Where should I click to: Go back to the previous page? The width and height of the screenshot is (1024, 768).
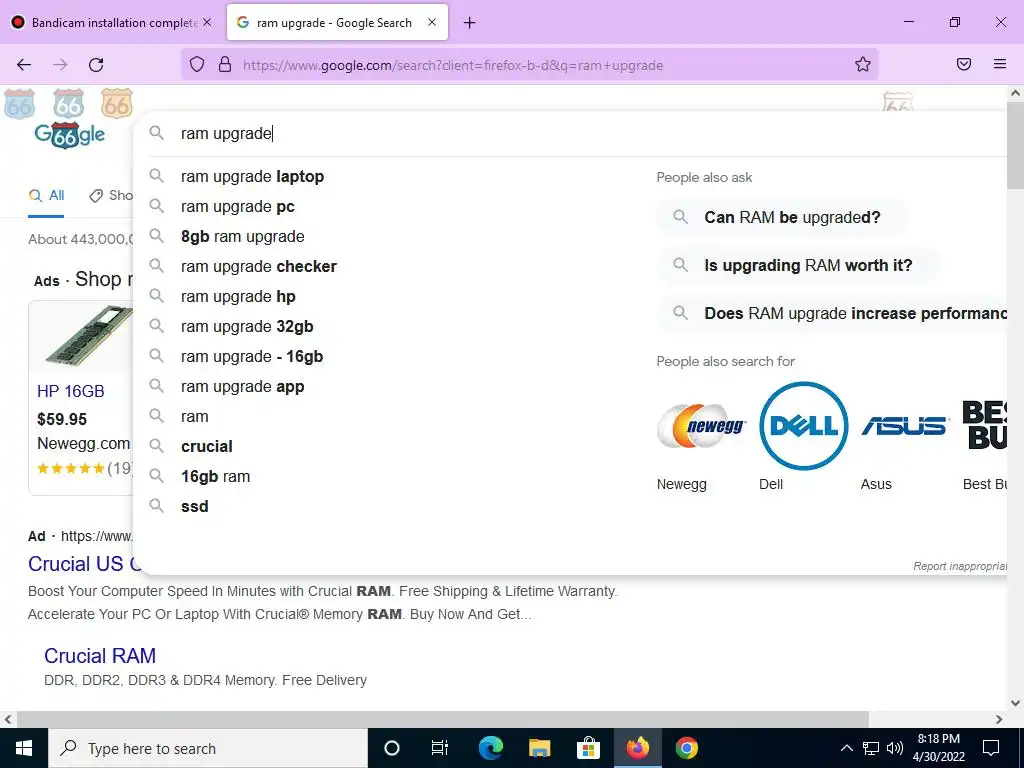coord(24,65)
